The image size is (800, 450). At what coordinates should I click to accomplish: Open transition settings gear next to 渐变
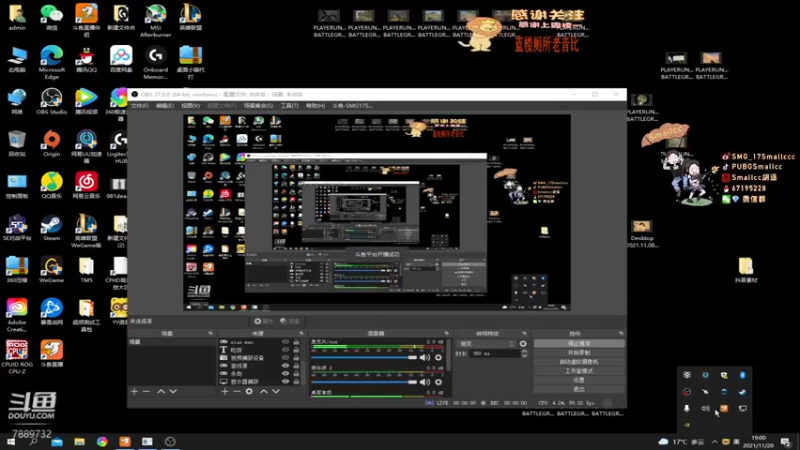(x=523, y=344)
